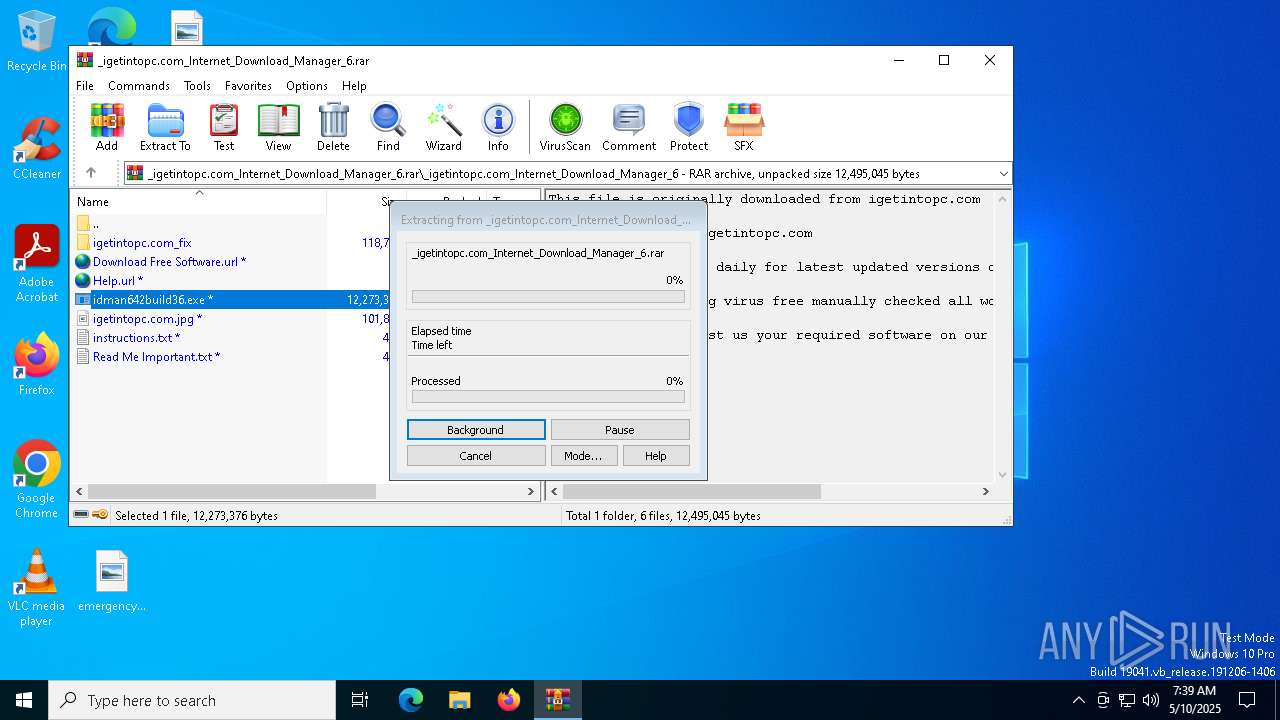Image resolution: width=1280 pixels, height=720 pixels.
Task: Select VLC media player desktop icon
Action: coord(37,588)
